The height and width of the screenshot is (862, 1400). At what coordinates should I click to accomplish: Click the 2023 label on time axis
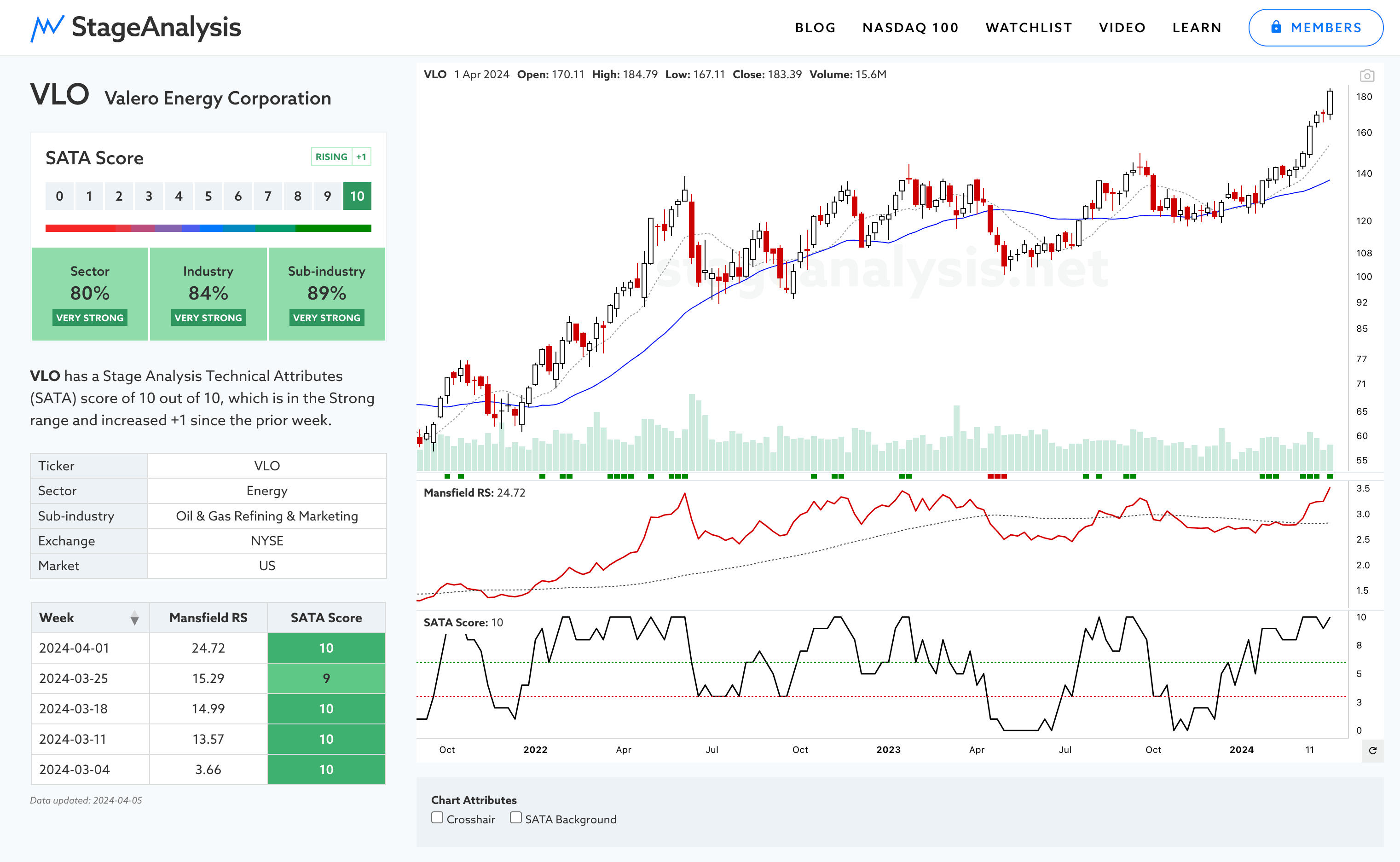[x=888, y=750]
